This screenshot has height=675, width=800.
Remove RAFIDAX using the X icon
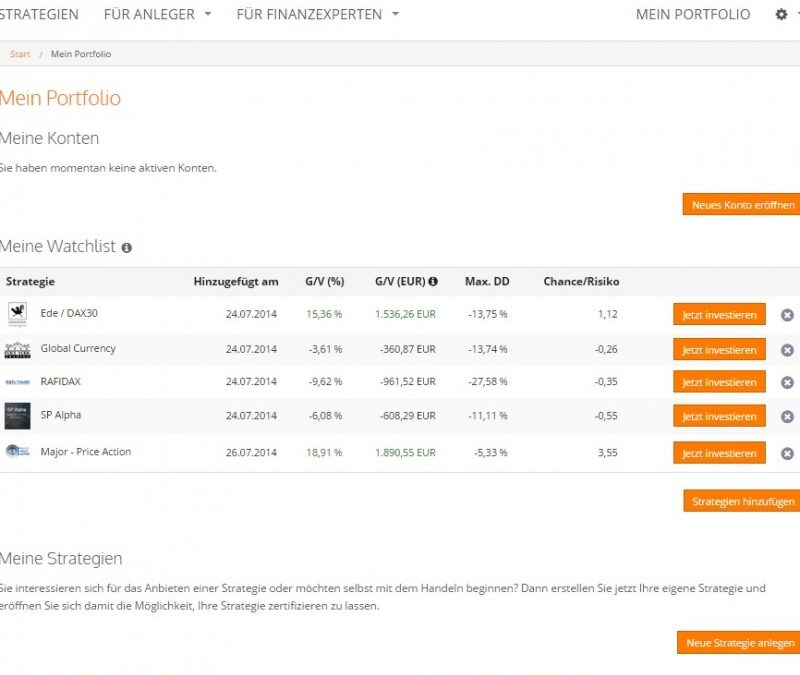(x=787, y=383)
